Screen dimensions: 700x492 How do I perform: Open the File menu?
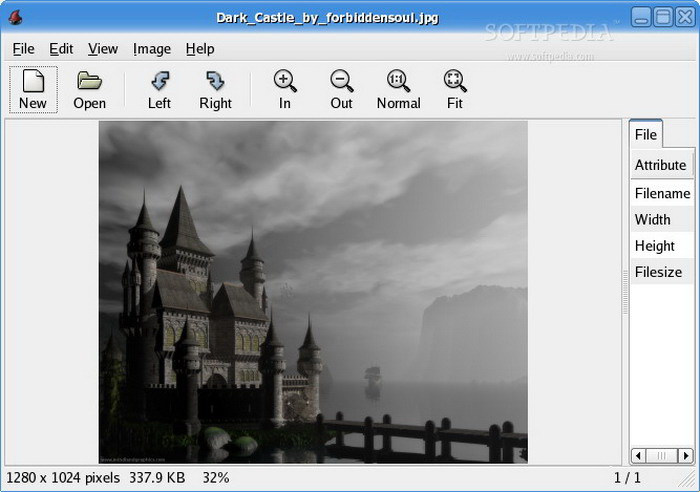pyautogui.click(x=23, y=49)
